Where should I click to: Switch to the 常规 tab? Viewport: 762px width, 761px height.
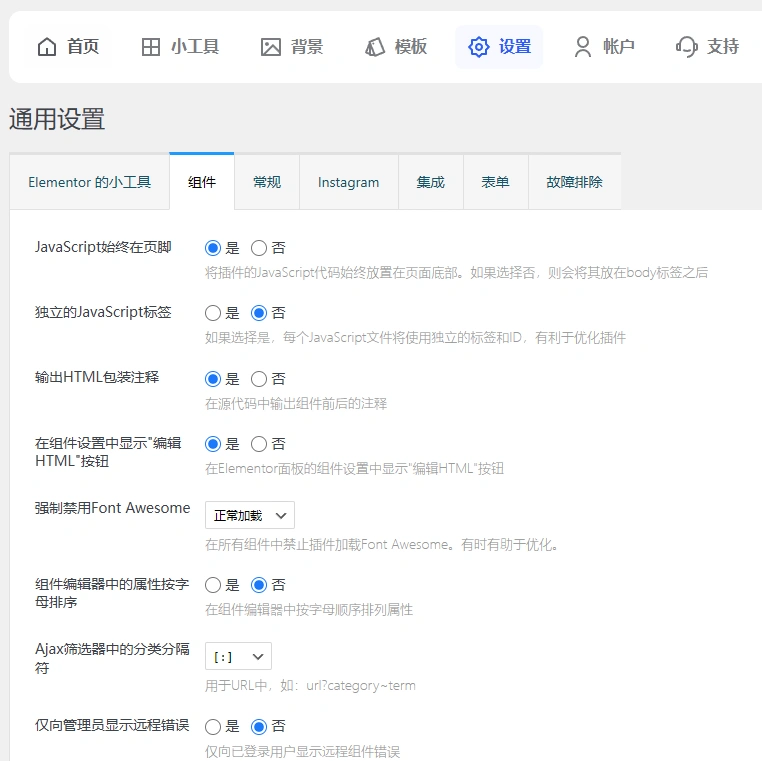267,182
